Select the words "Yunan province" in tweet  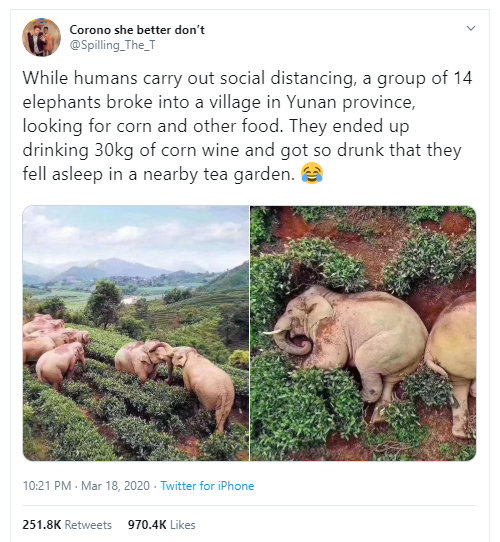click(x=351, y=102)
